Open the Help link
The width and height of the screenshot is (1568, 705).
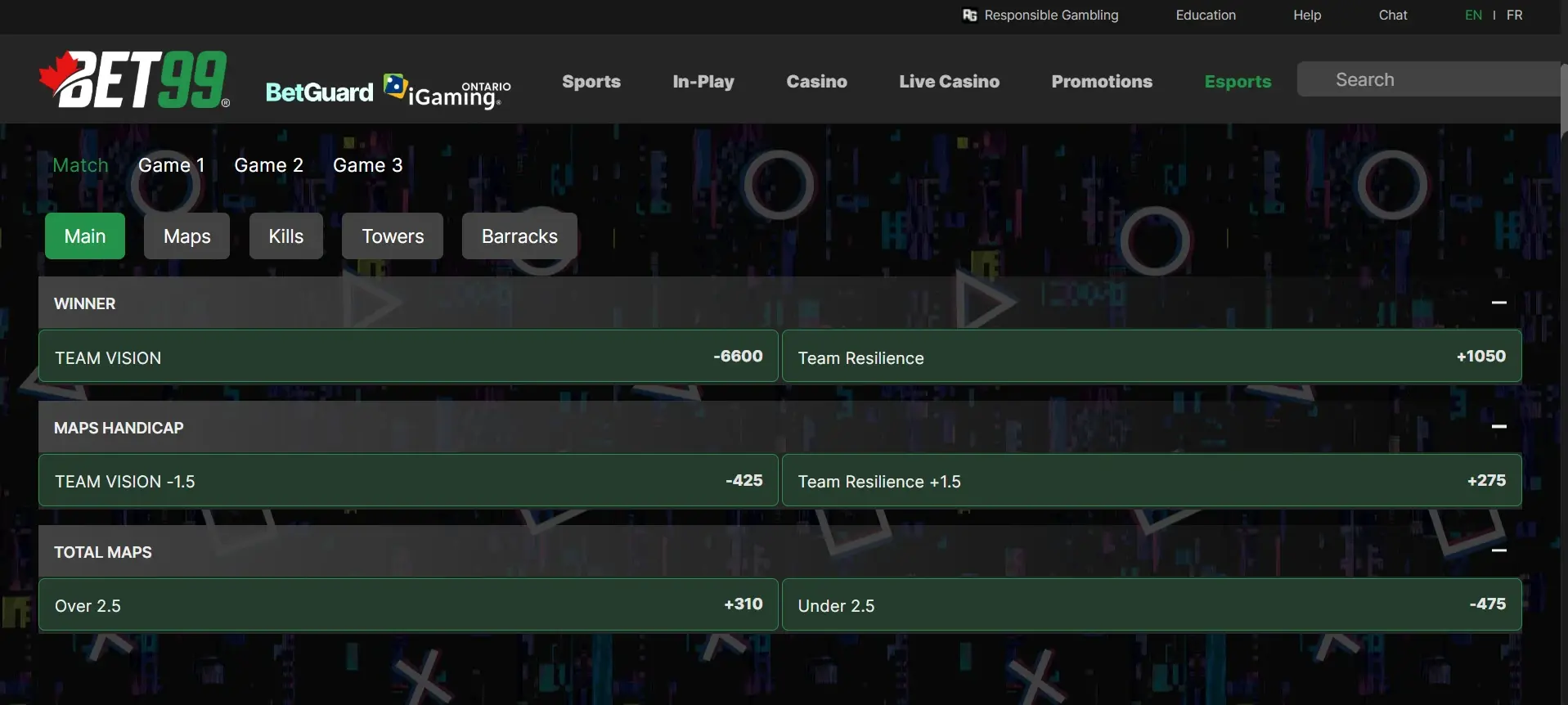1307,15
